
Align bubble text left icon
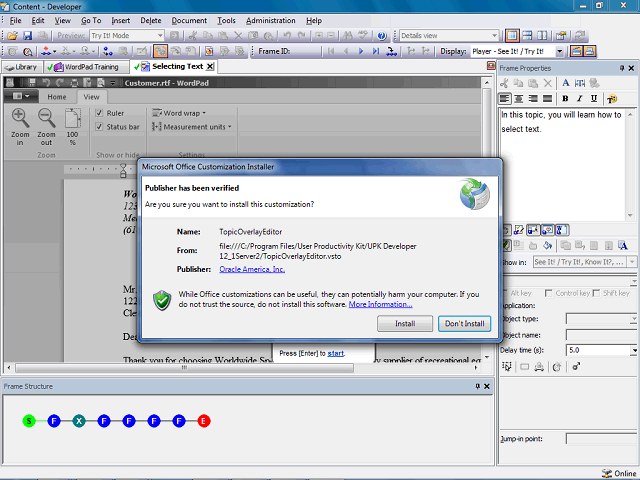[504, 98]
